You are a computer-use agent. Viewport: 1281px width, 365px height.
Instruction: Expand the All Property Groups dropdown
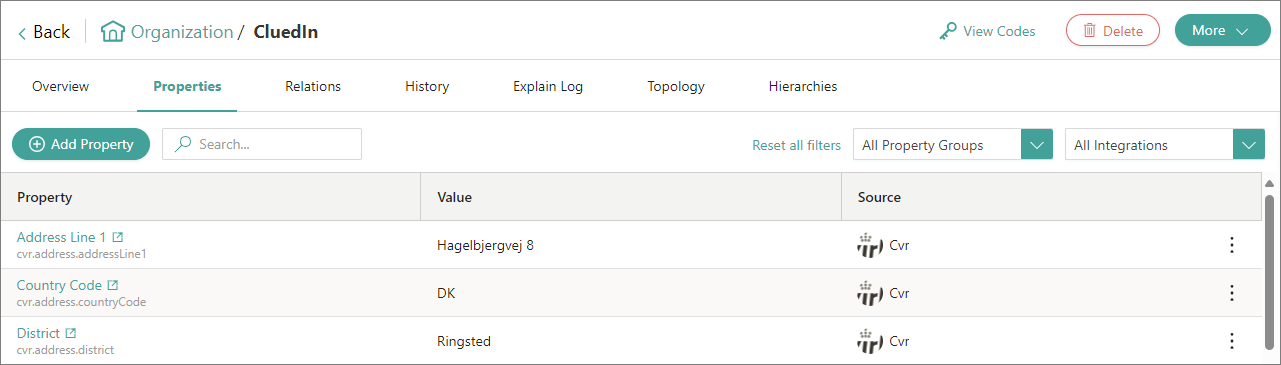[1037, 145]
